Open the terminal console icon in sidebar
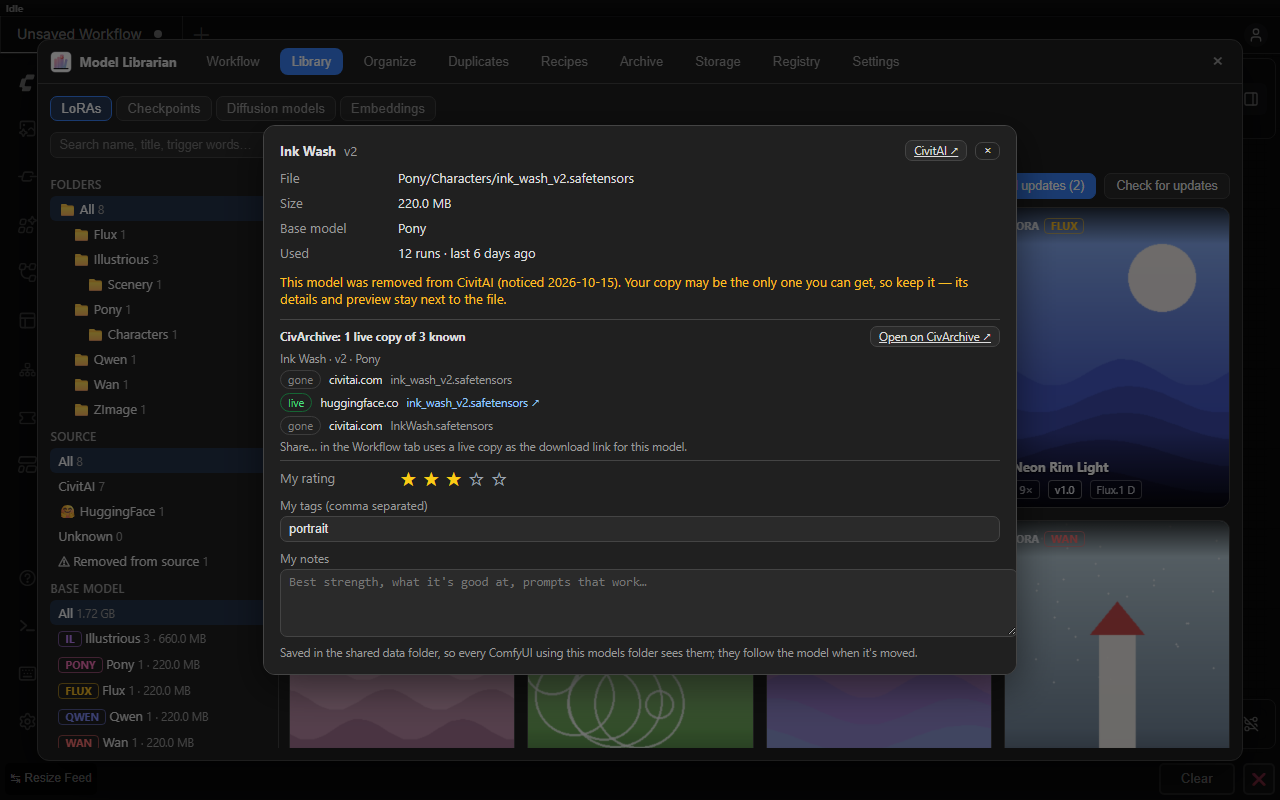 27,625
